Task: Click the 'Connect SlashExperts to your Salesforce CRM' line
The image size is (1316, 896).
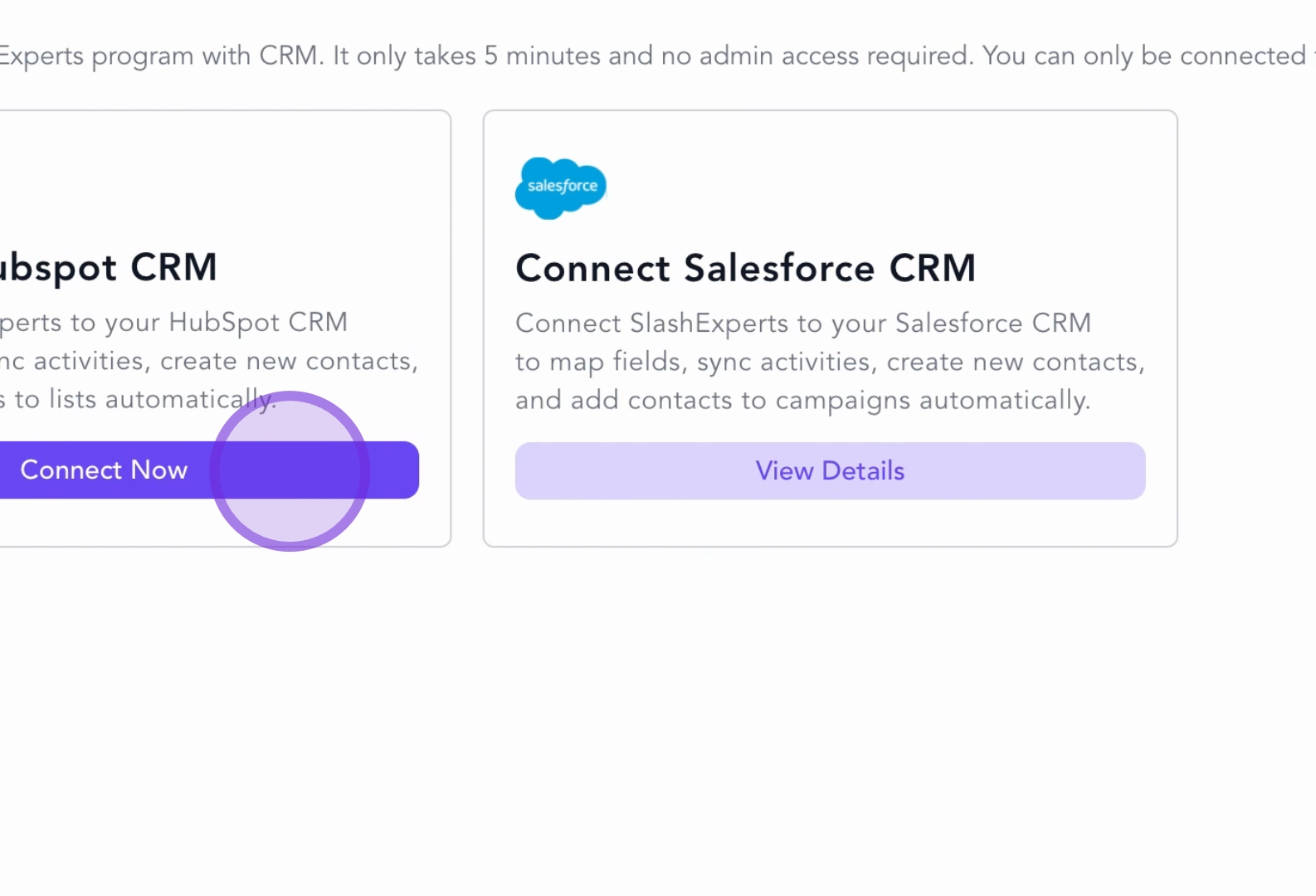Action: (x=802, y=323)
